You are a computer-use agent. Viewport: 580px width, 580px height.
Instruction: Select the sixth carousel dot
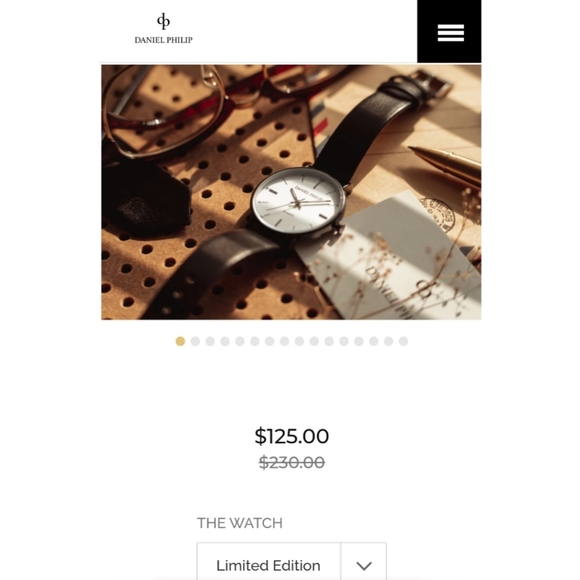(x=254, y=341)
